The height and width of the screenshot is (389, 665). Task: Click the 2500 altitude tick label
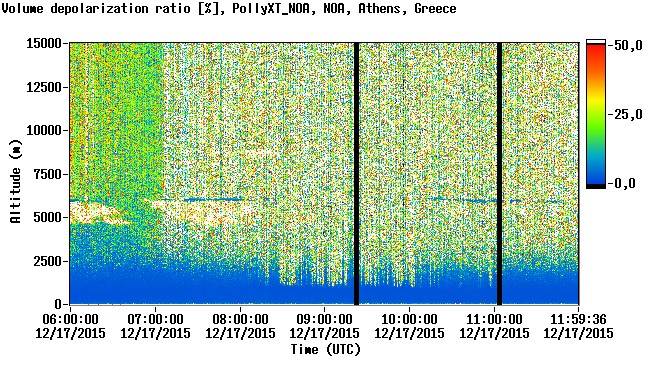coord(47,261)
